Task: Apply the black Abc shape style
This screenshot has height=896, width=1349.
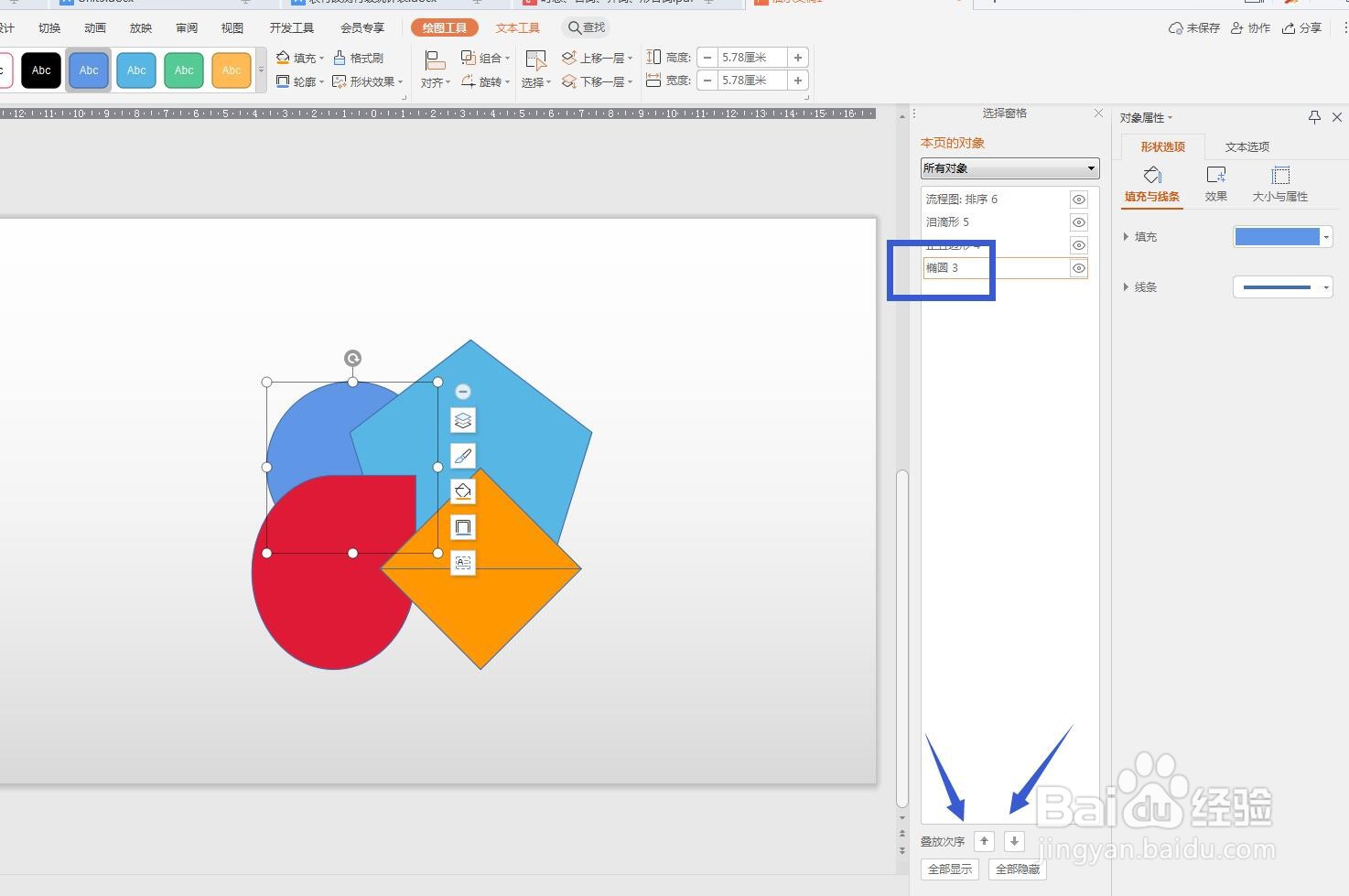Action: [x=41, y=70]
